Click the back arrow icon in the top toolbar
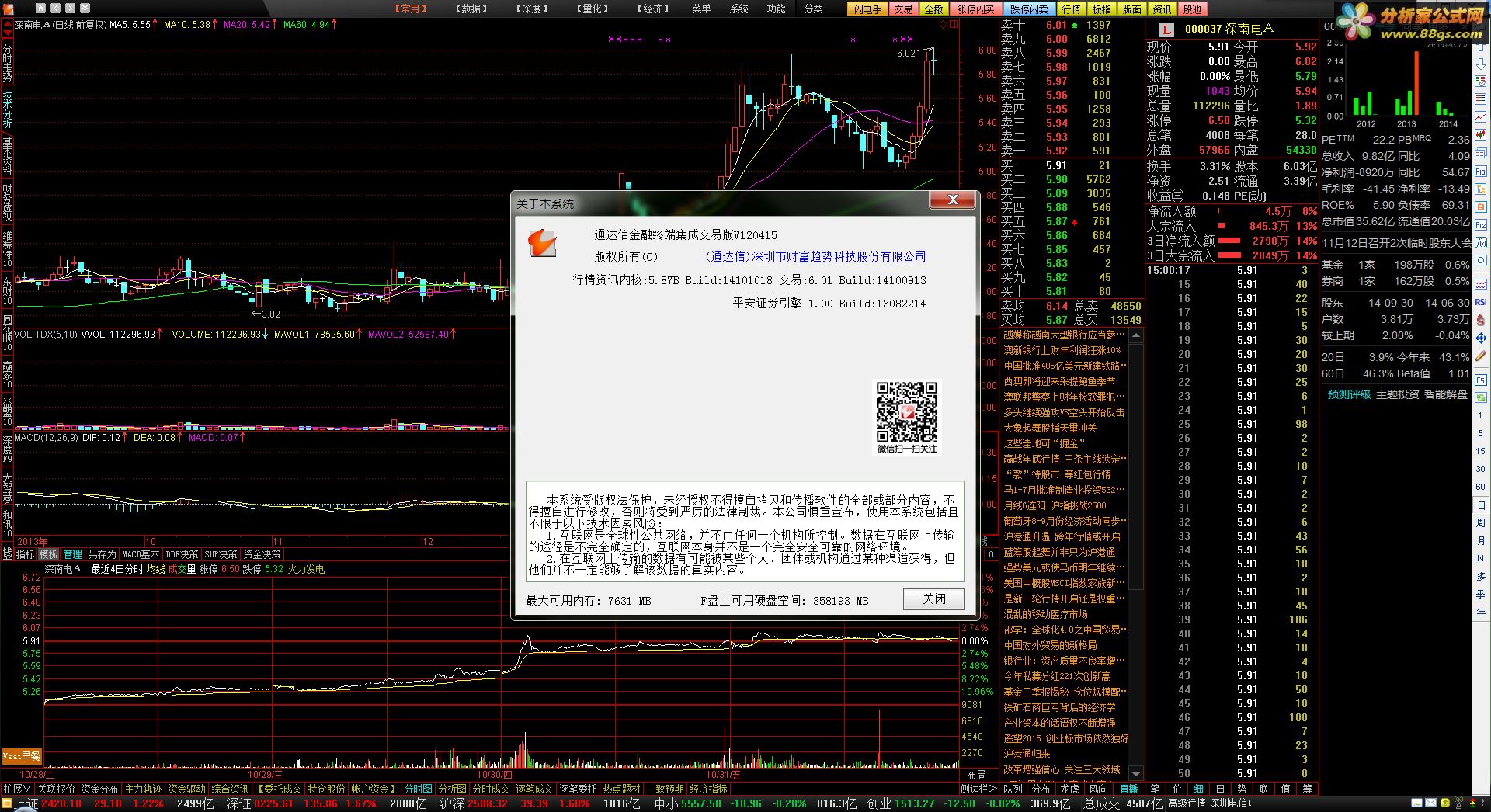The image size is (1491, 812). pyautogui.click(x=55, y=9)
